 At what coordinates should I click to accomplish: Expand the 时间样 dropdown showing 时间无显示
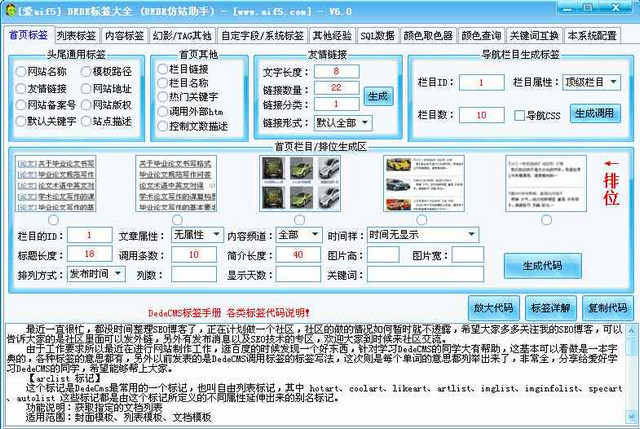tap(422, 234)
